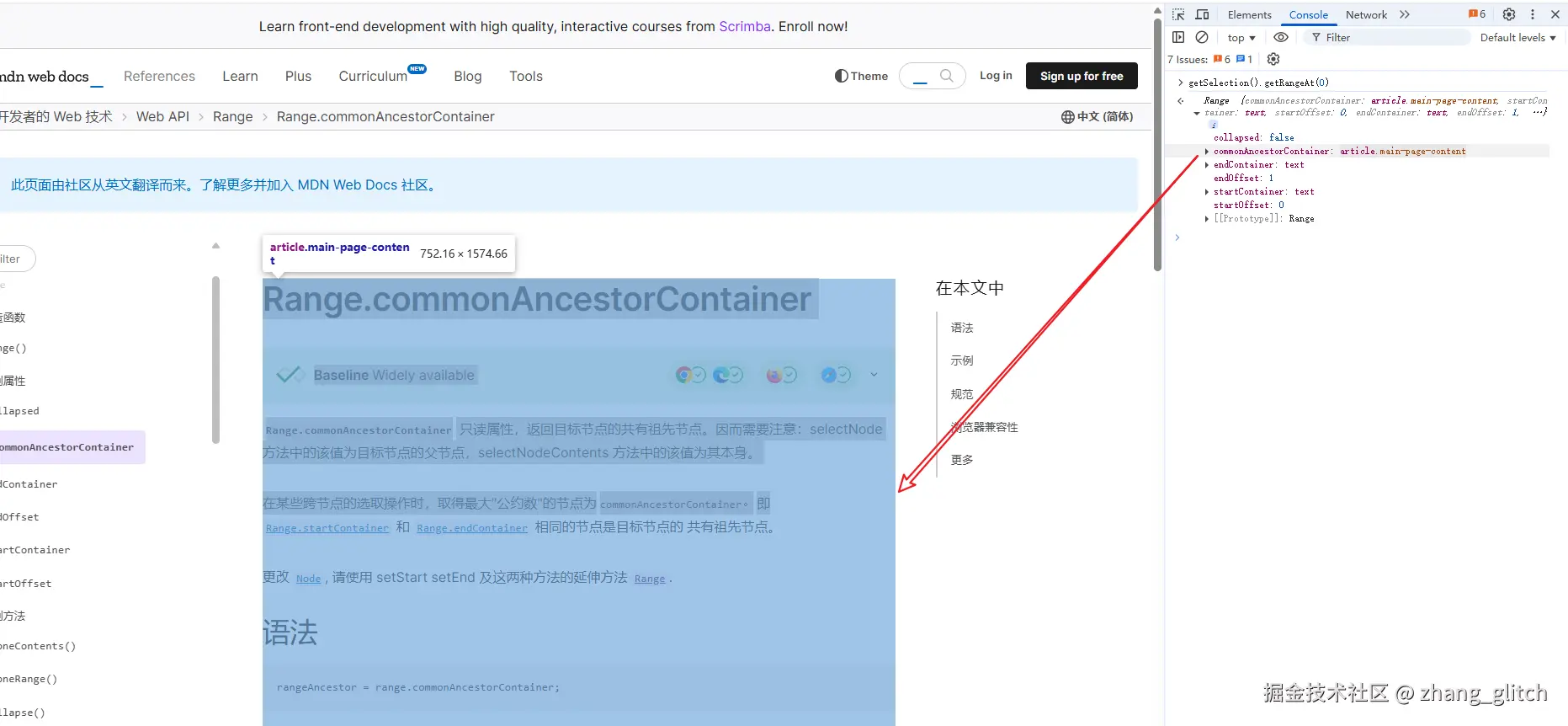The height and width of the screenshot is (726, 1568).
Task: Open the Default levels dropdown
Action: (x=1518, y=38)
